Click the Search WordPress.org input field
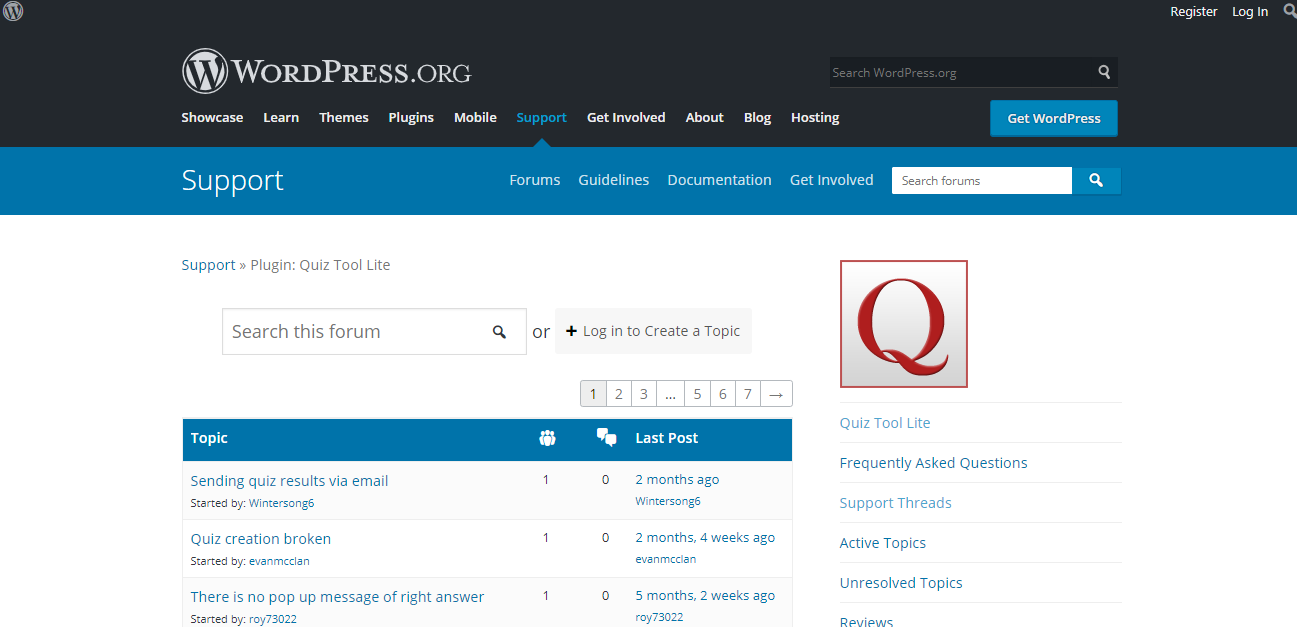The image size is (1297, 627). pyautogui.click(x=961, y=72)
